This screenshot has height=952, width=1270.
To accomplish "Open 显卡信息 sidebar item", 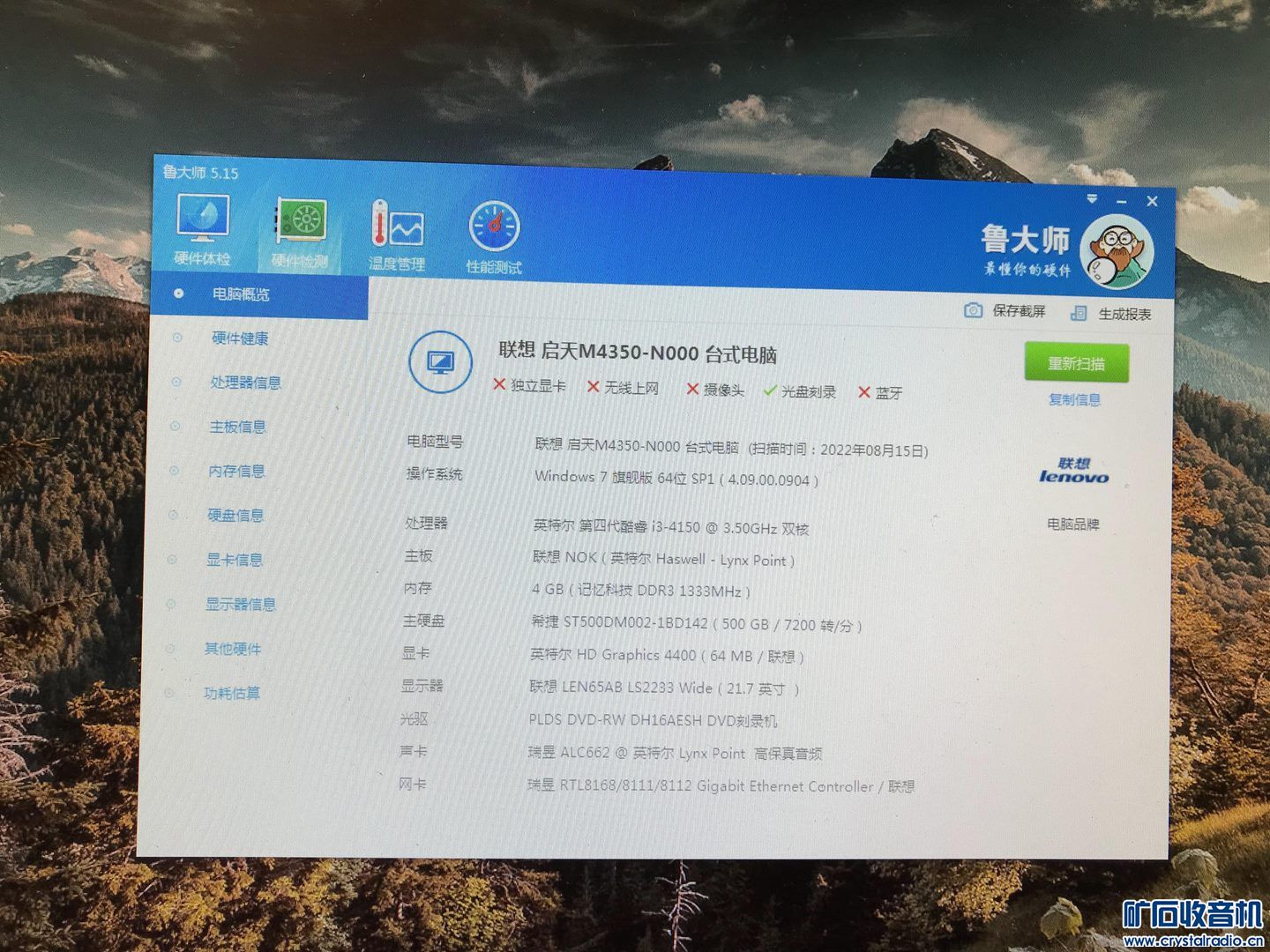I will [x=235, y=560].
